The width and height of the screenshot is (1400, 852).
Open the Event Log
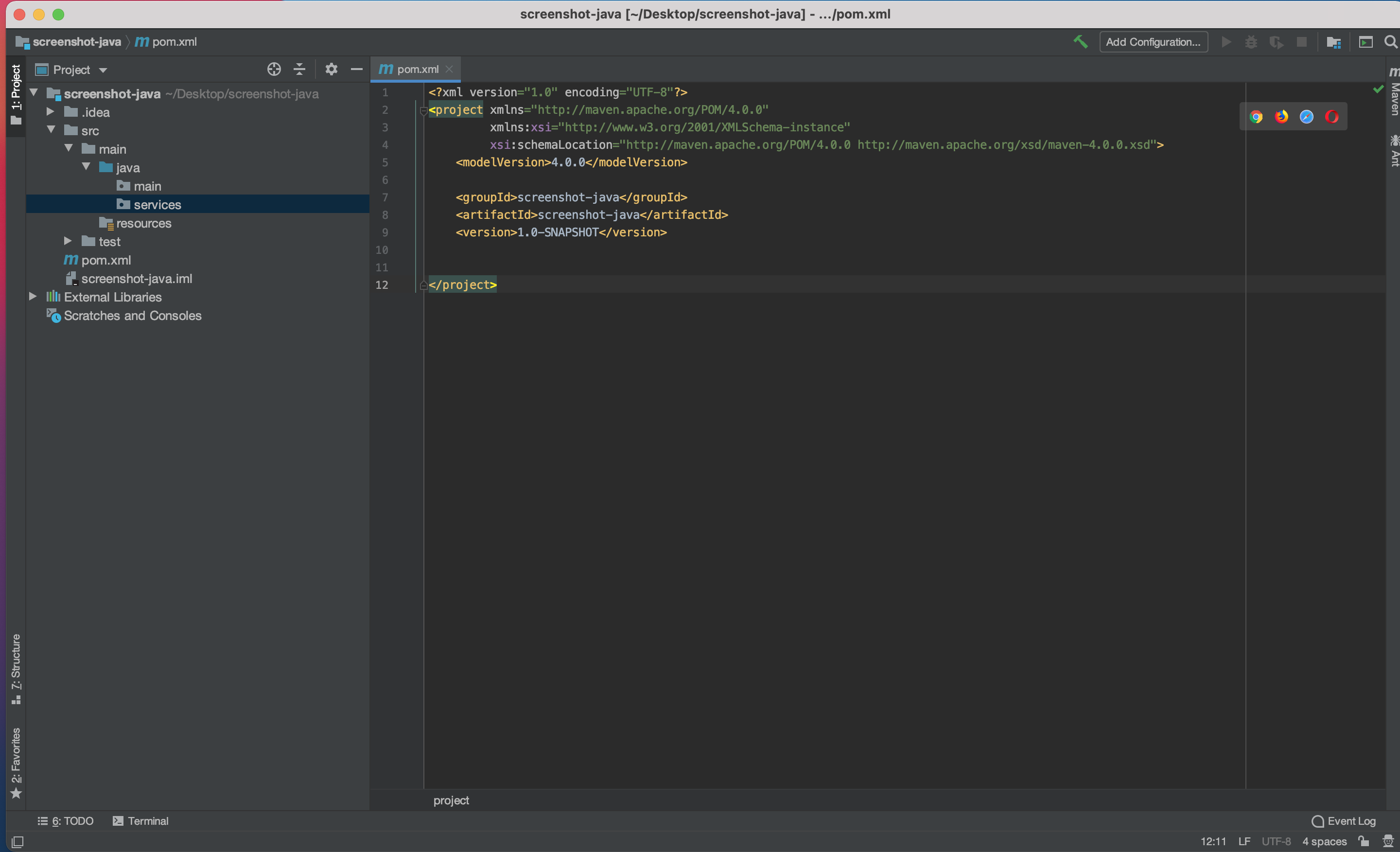1344,821
